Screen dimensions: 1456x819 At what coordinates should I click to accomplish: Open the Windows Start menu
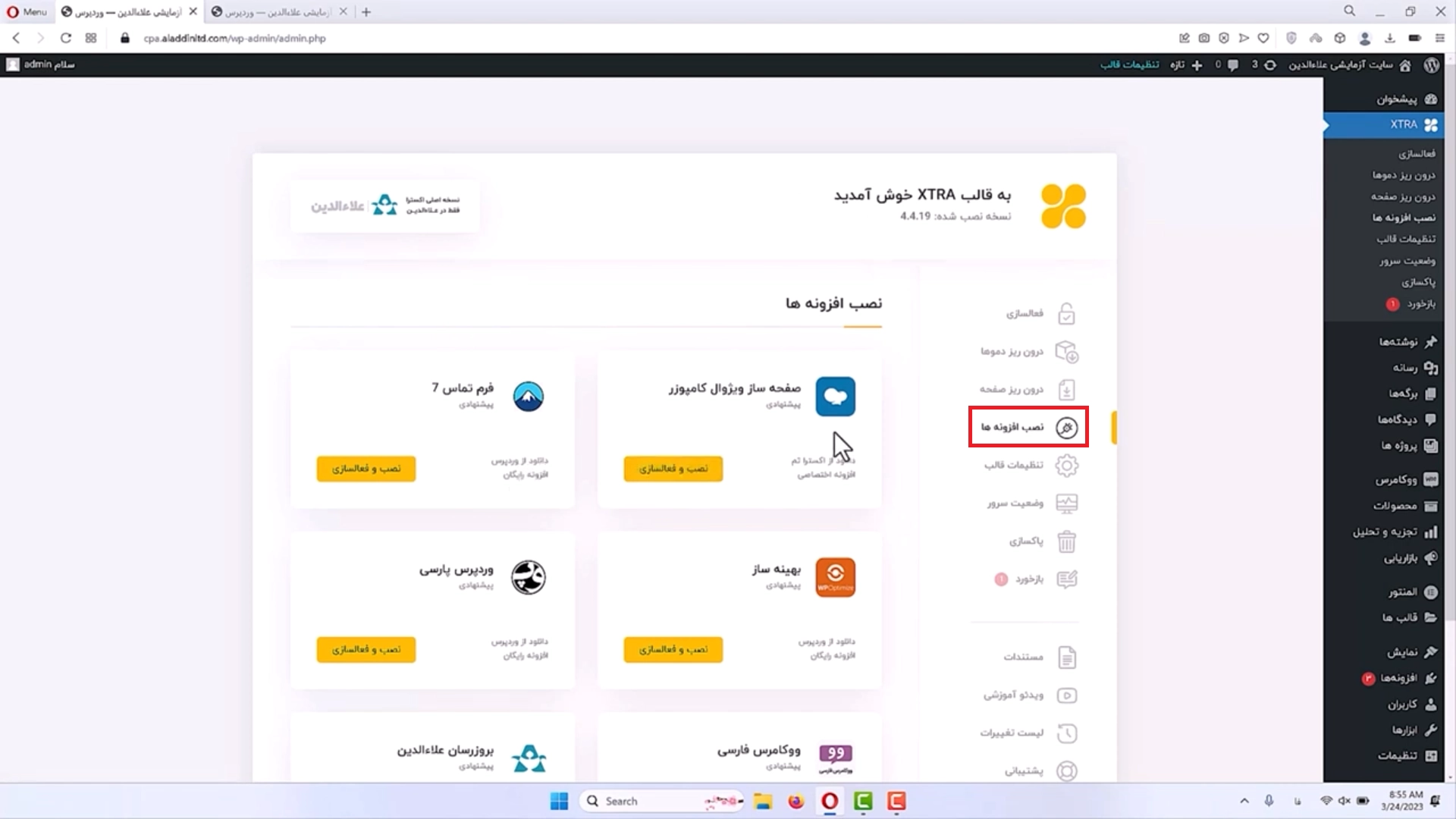pos(560,802)
